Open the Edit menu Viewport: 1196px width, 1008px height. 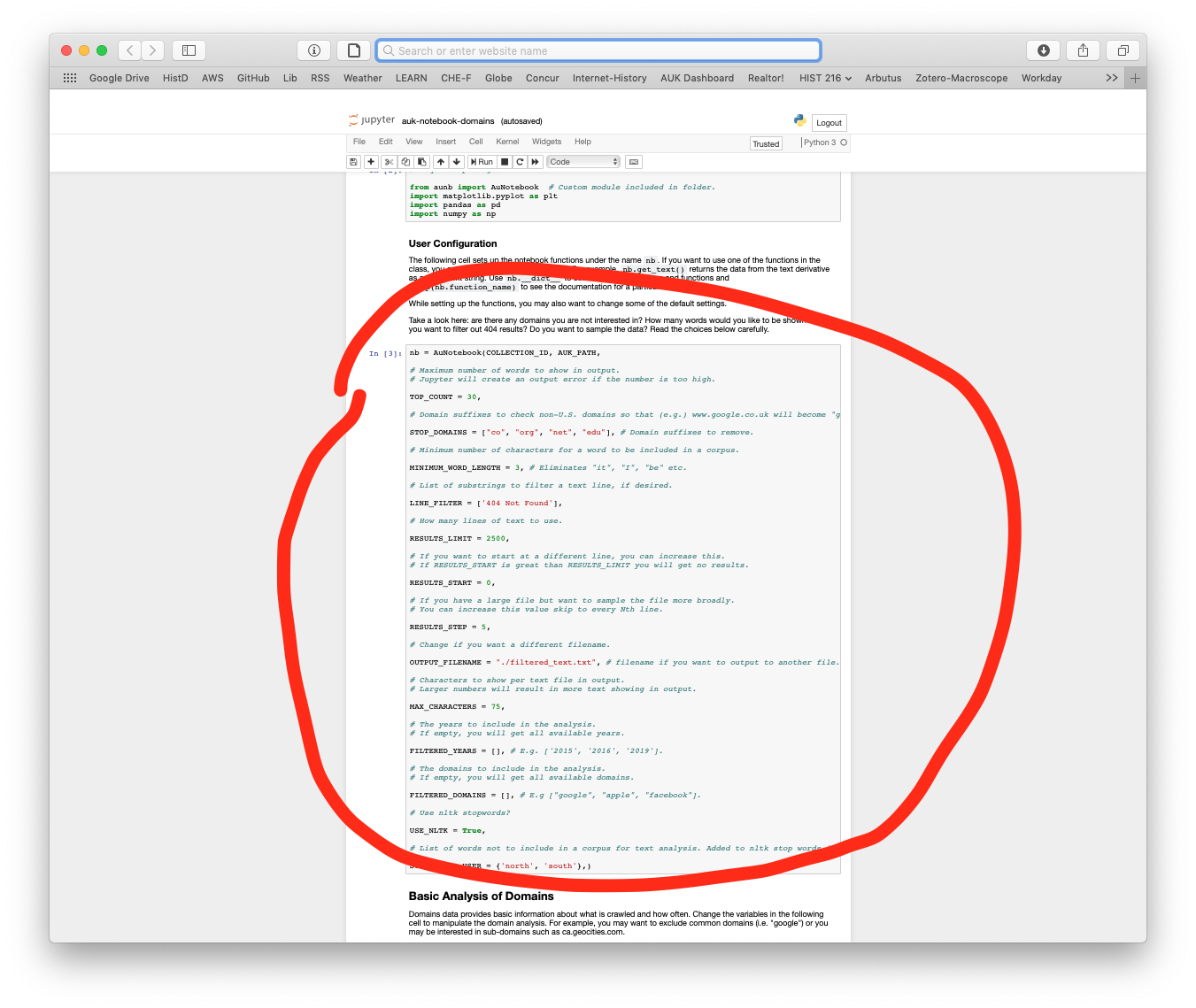coord(386,142)
